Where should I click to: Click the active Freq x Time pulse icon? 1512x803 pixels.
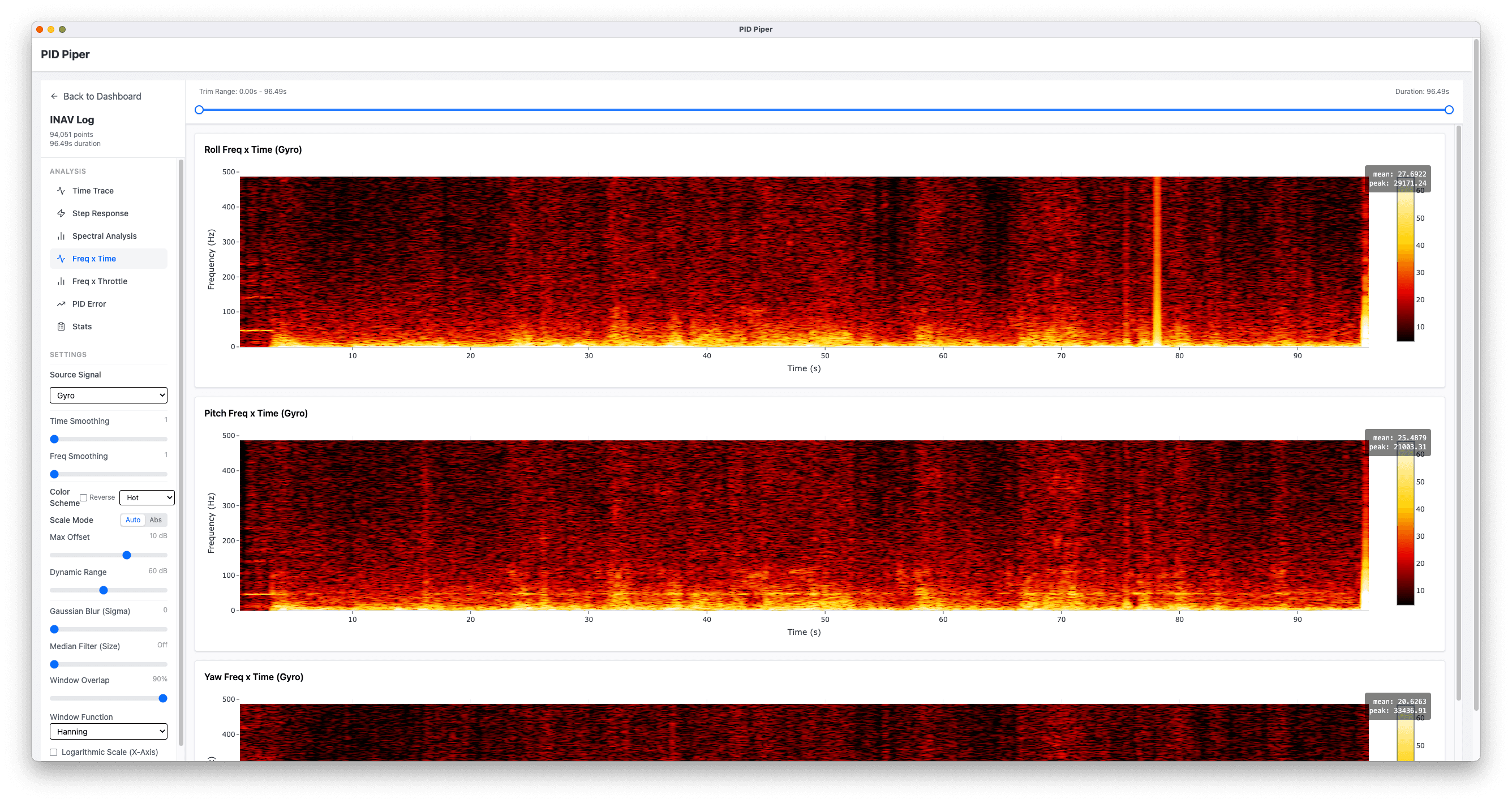tap(61, 259)
